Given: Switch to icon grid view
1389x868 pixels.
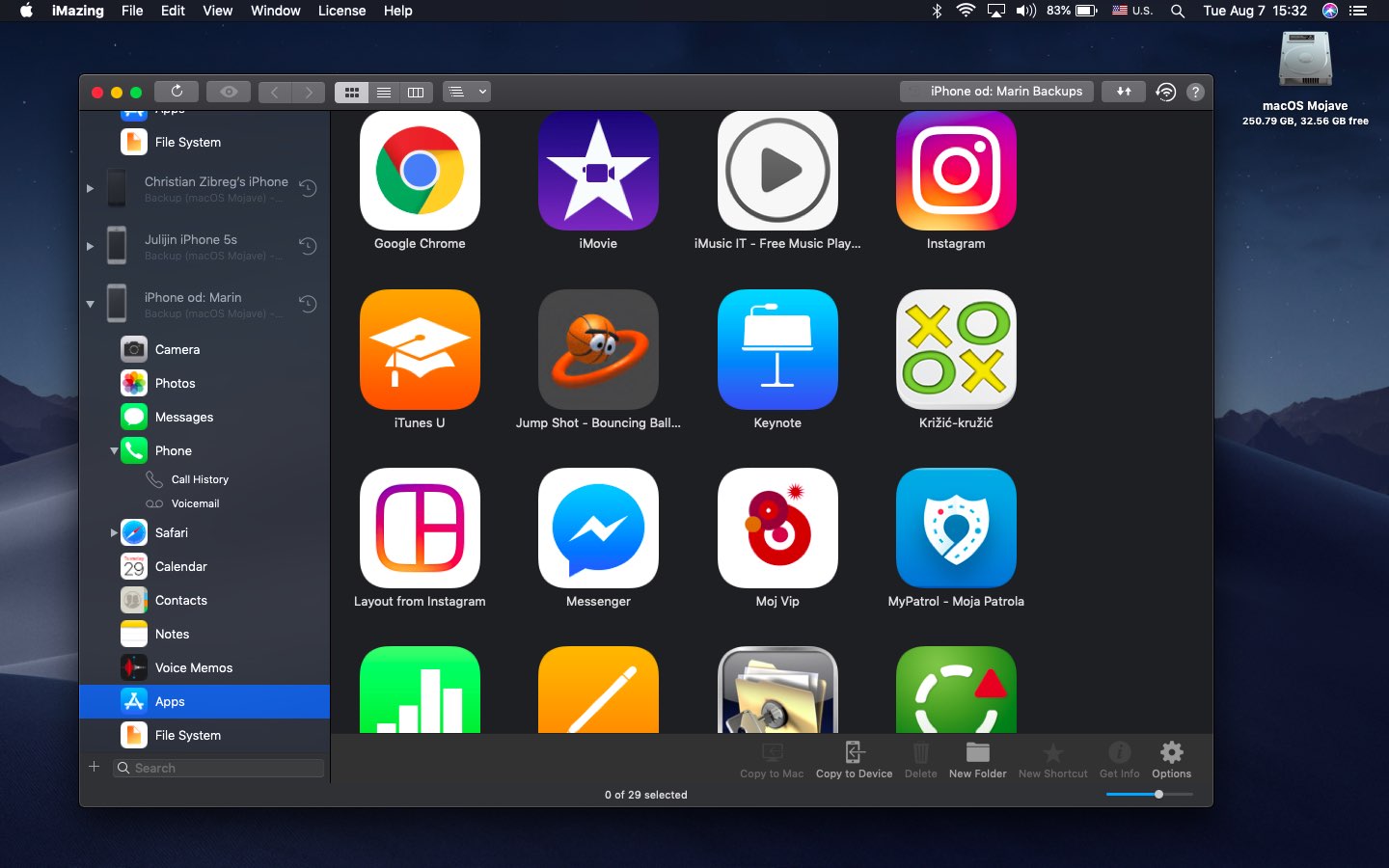Looking at the screenshot, I should click(x=352, y=93).
